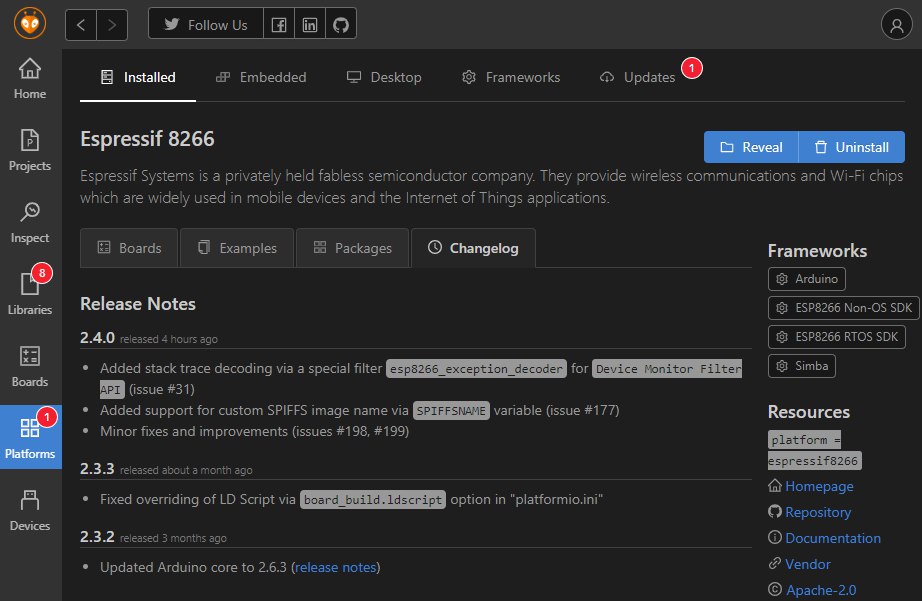Open the Facebook icon link
This screenshot has height=601, width=922.
[x=279, y=24]
